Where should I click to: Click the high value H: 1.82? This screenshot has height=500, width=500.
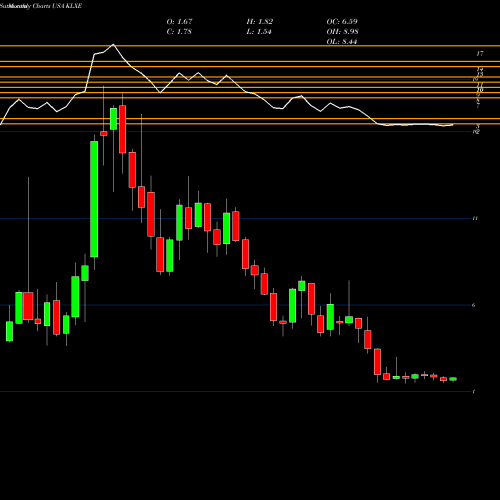click(x=260, y=22)
